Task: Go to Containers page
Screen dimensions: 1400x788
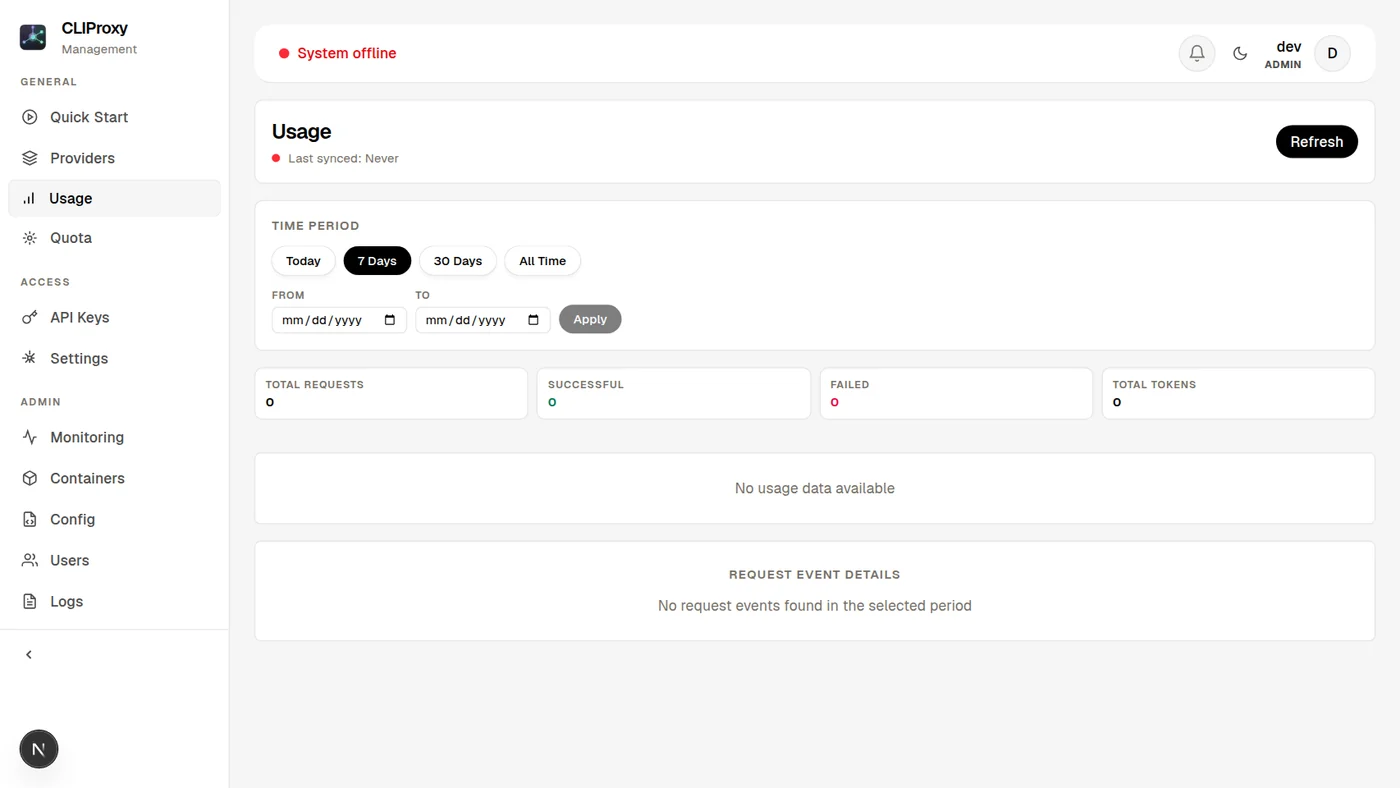Action: pyautogui.click(x=114, y=478)
